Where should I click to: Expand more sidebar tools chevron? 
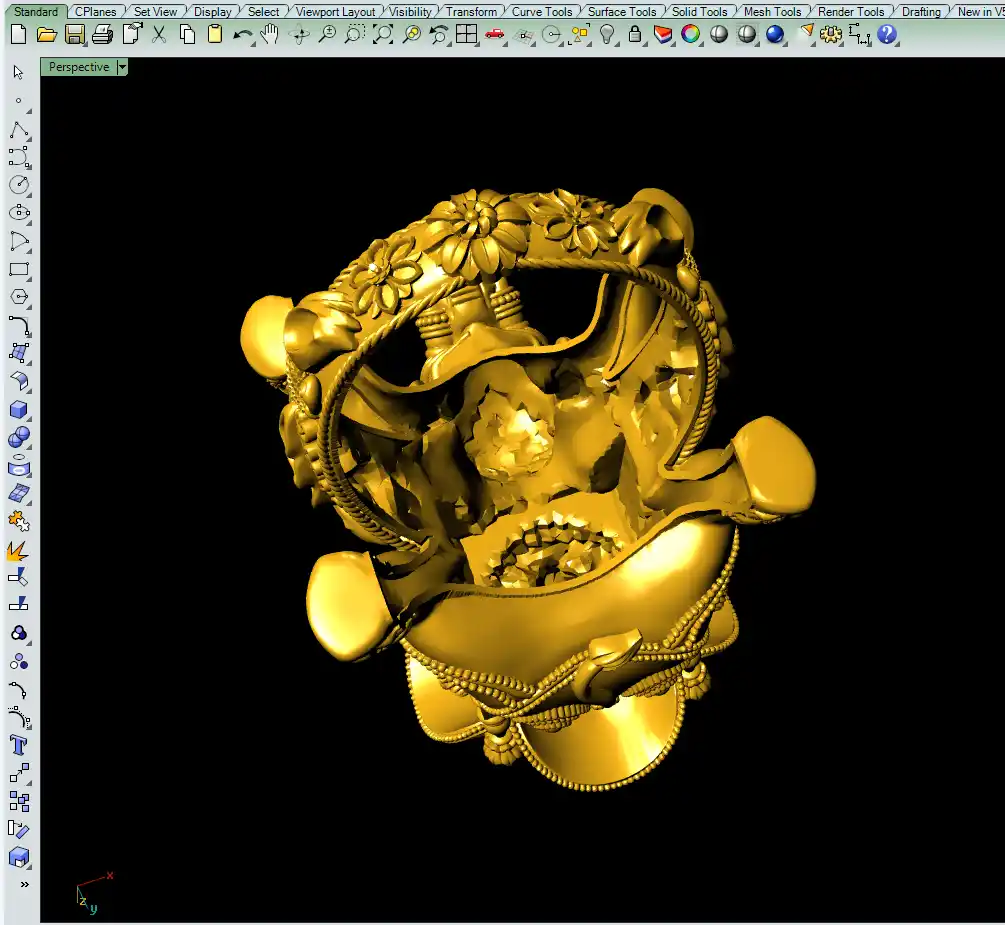24,884
